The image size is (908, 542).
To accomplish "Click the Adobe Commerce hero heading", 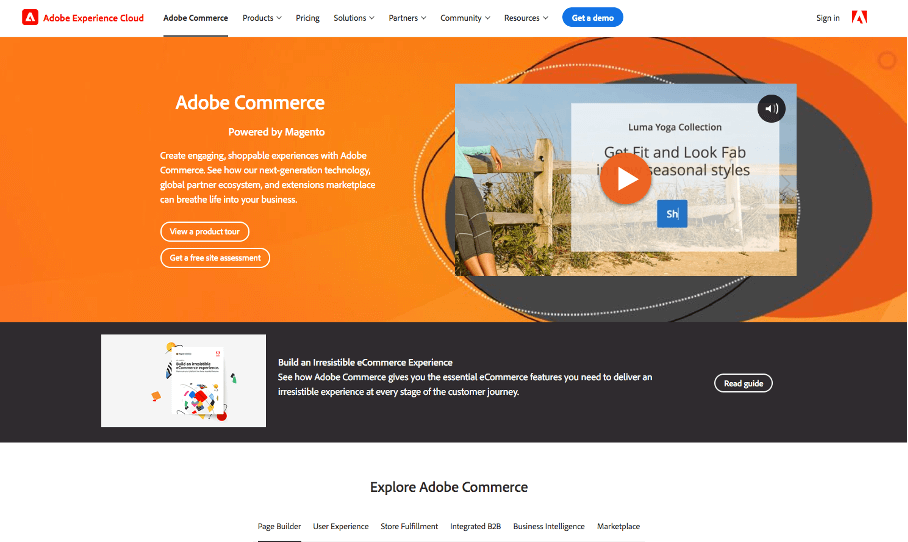I will point(250,102).
